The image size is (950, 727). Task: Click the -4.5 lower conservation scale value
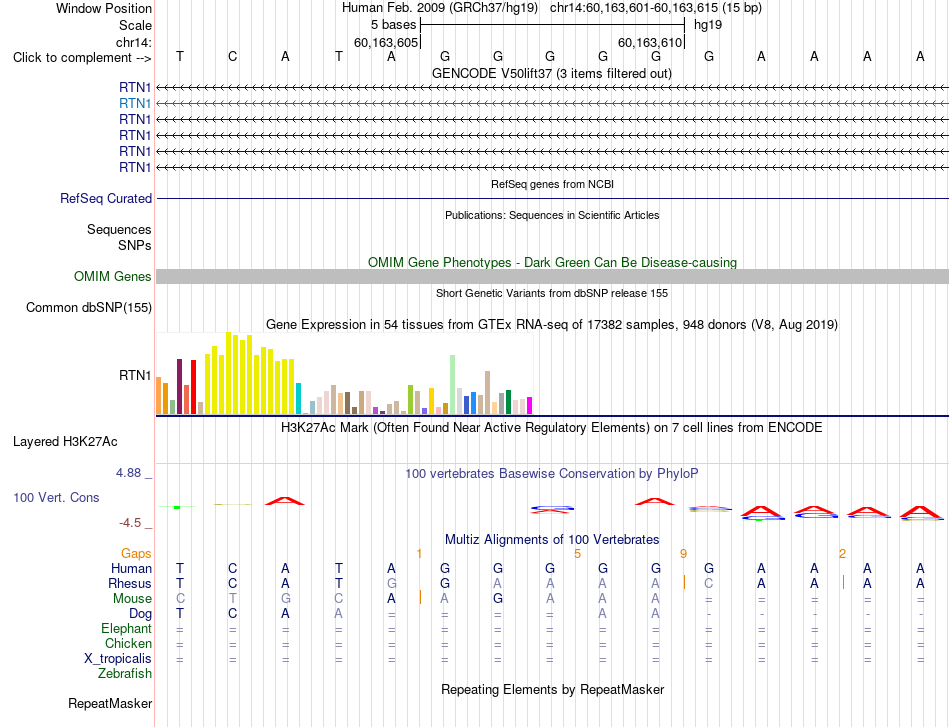(130, 523)
